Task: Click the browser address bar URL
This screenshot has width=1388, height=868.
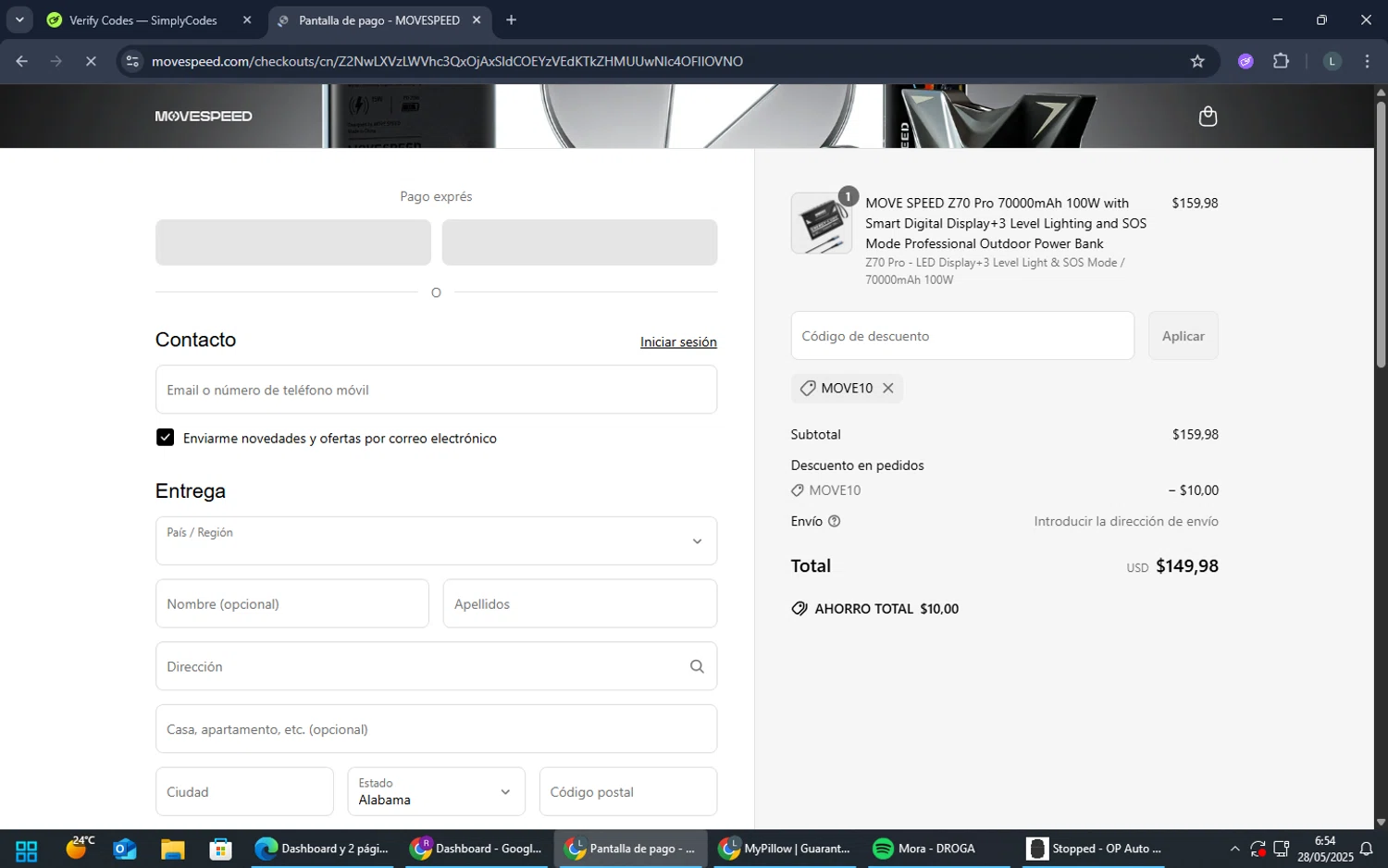Action: [447, 61]
